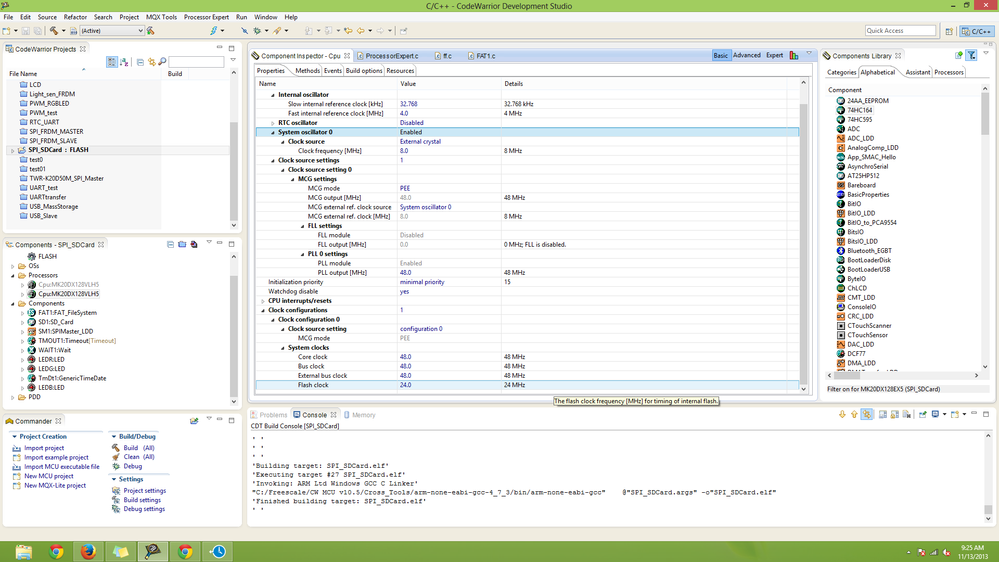Click the open perspective icon near Quick Access
Screen dimensions: 999x562
tap(949, 31)
